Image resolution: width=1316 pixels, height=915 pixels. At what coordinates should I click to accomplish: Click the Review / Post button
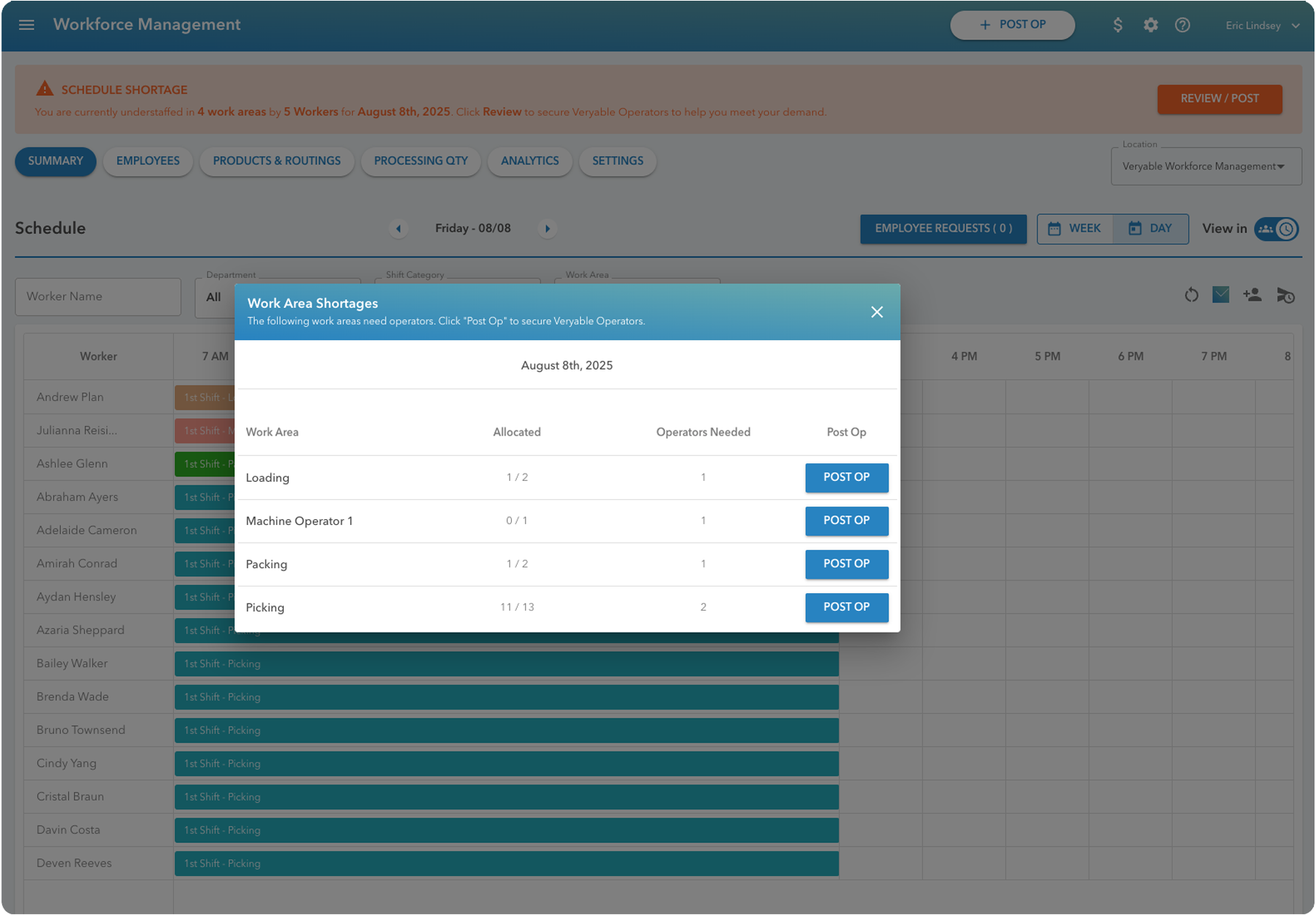(x=1219, y=98)
